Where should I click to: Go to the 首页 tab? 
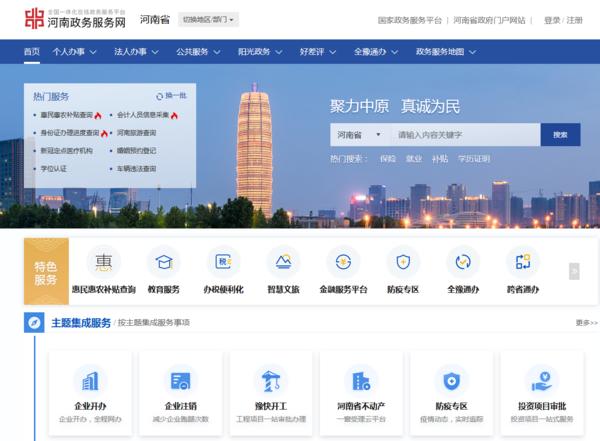click(32, 51)
